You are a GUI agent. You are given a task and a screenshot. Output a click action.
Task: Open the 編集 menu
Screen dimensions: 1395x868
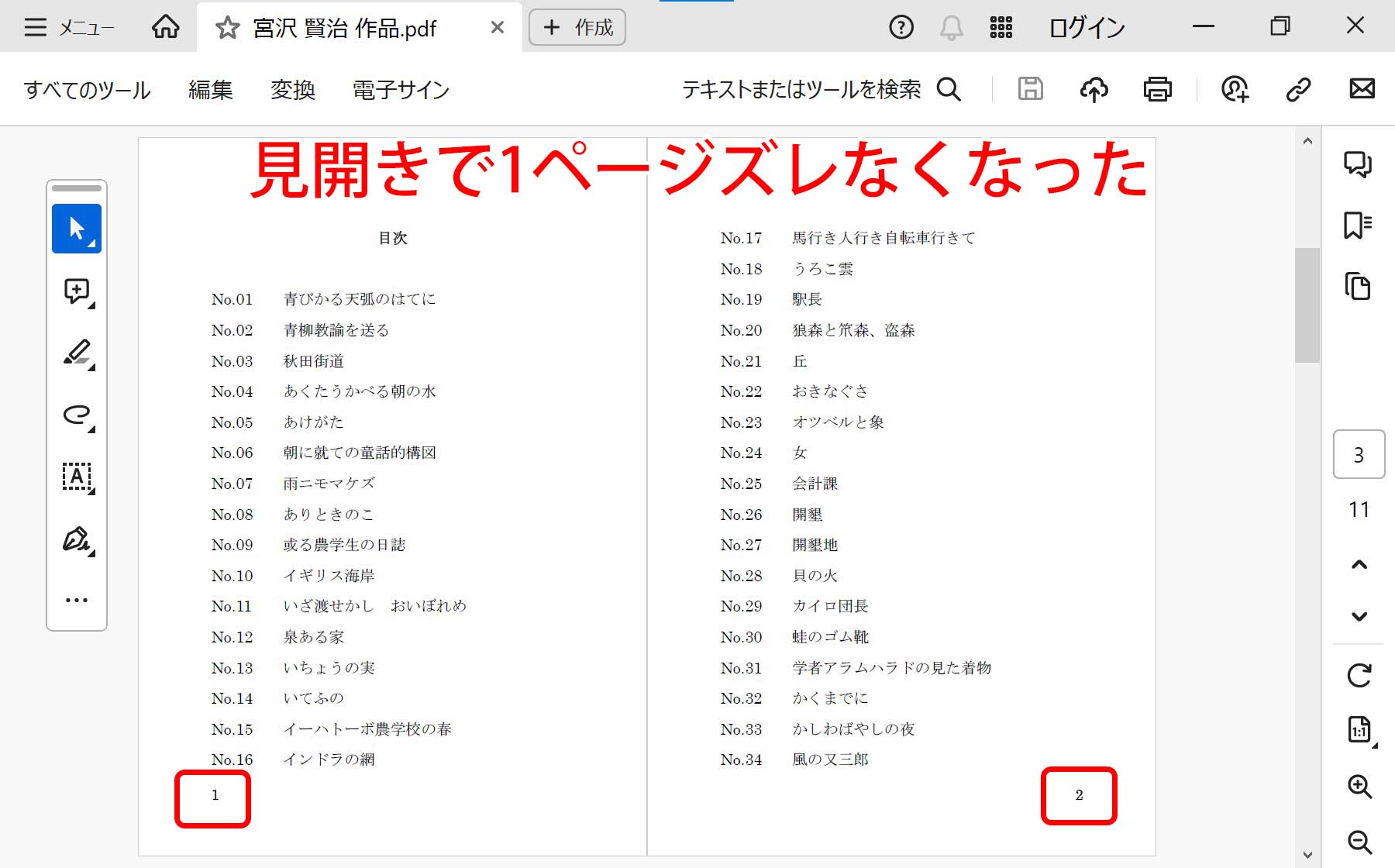tap(210, 90)
